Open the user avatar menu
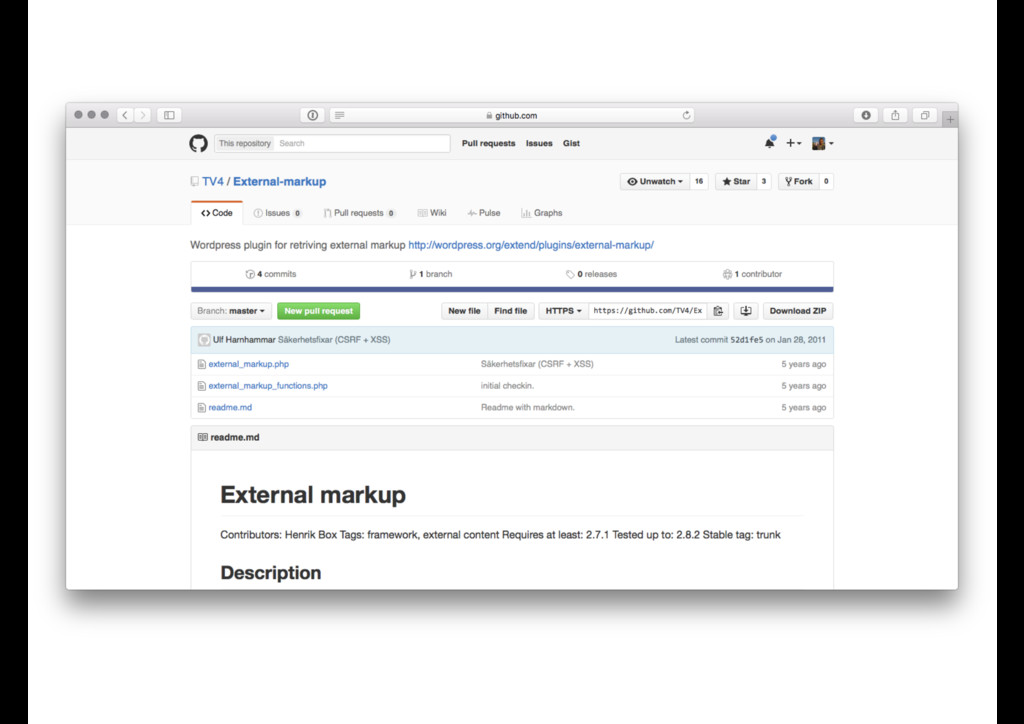 coord(822,143)
